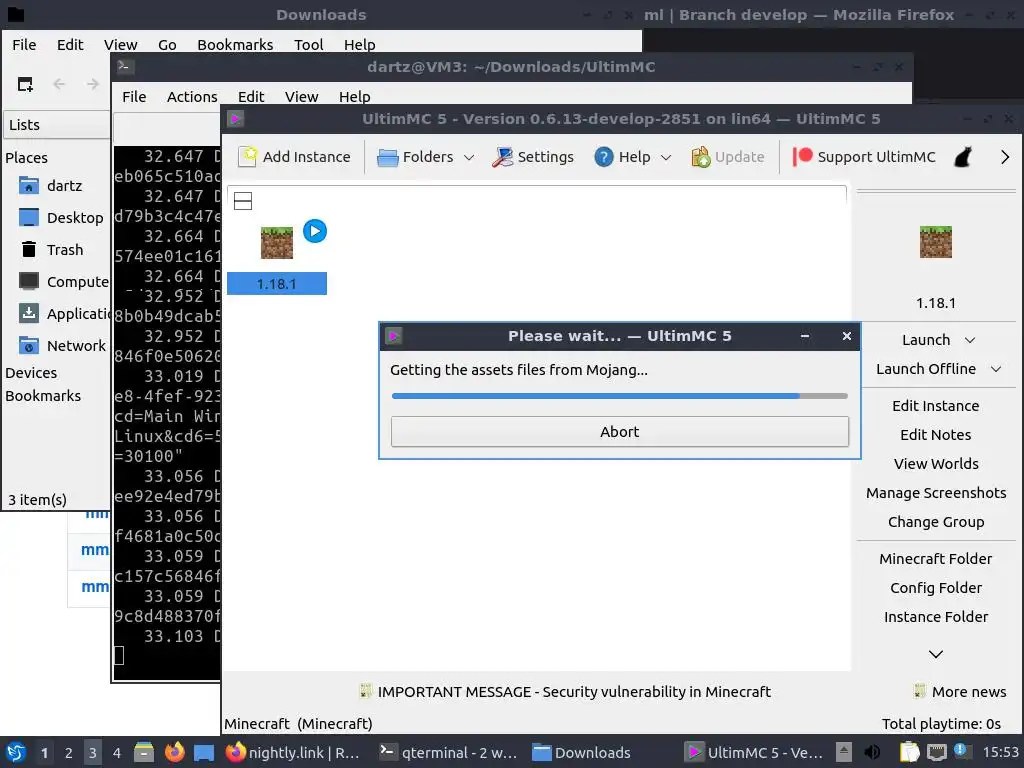
Task: Open UltimMC Settings
Action: click(x=533, y=157)
